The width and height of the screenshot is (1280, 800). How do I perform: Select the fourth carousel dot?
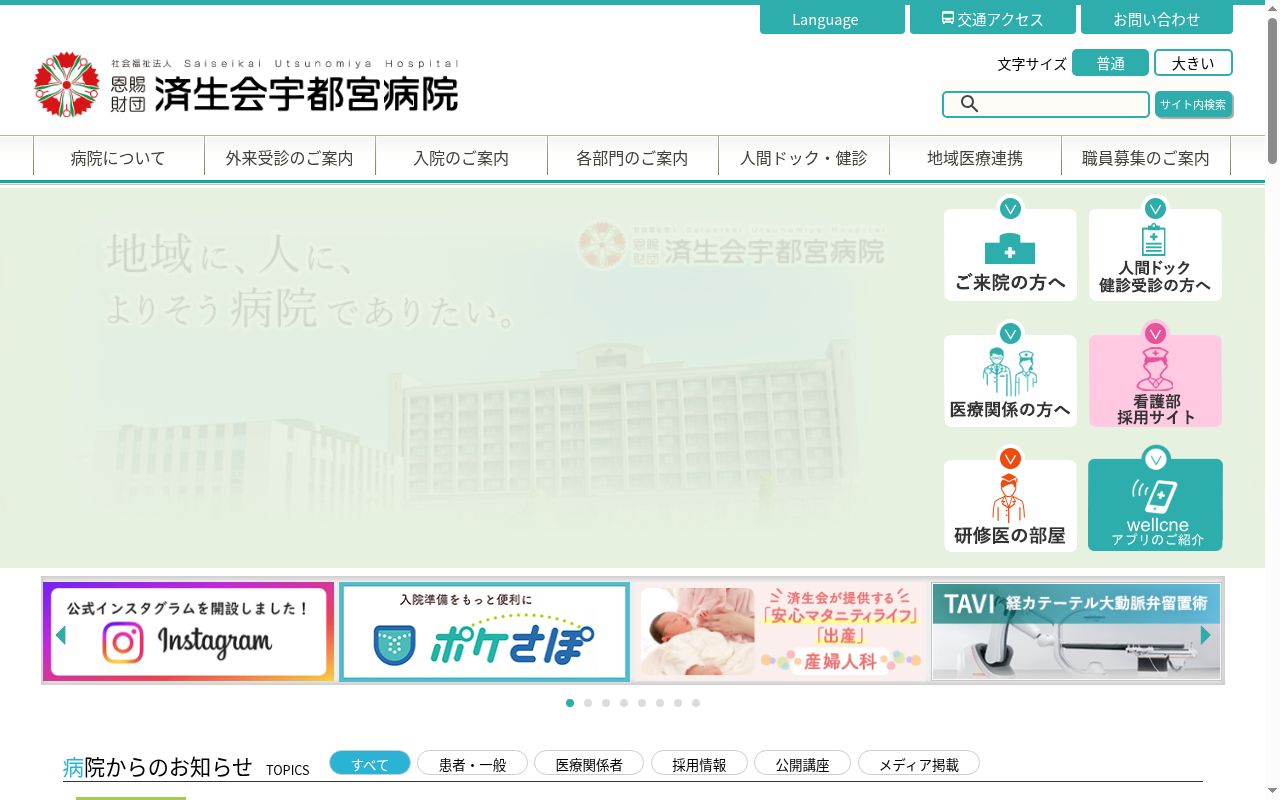point(624,703)
